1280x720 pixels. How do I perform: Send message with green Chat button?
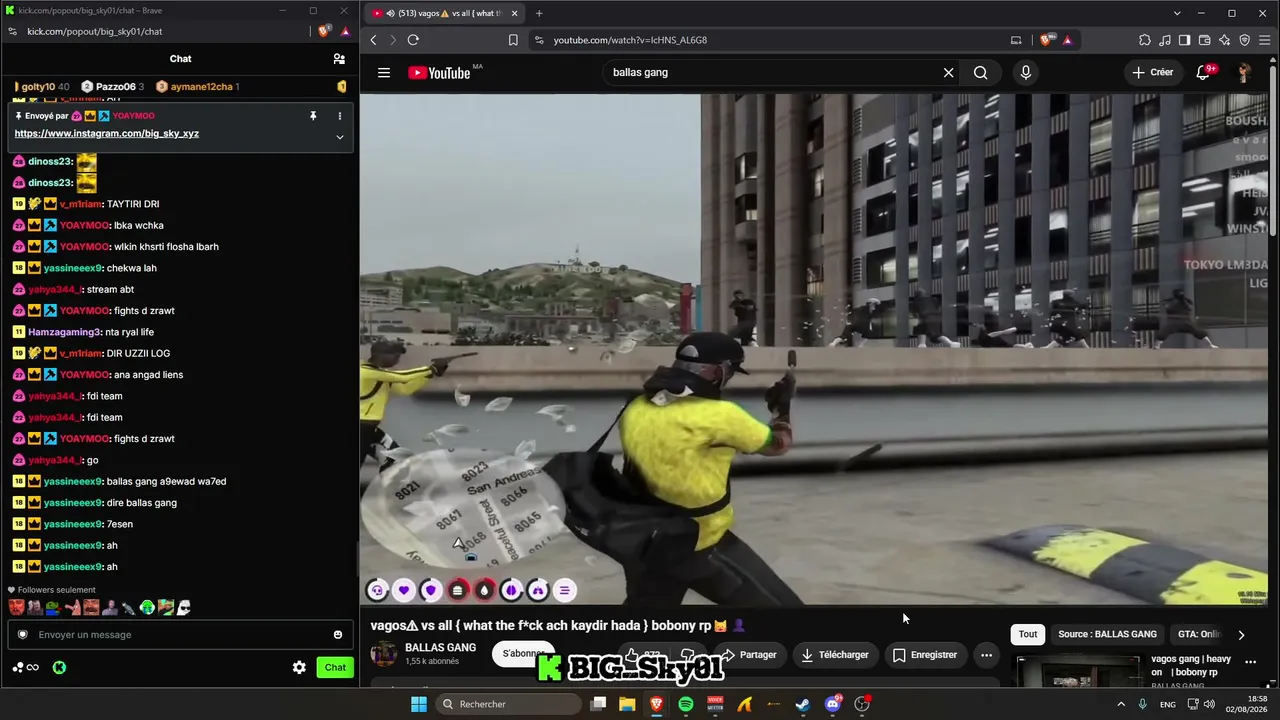tap(335, 667)
